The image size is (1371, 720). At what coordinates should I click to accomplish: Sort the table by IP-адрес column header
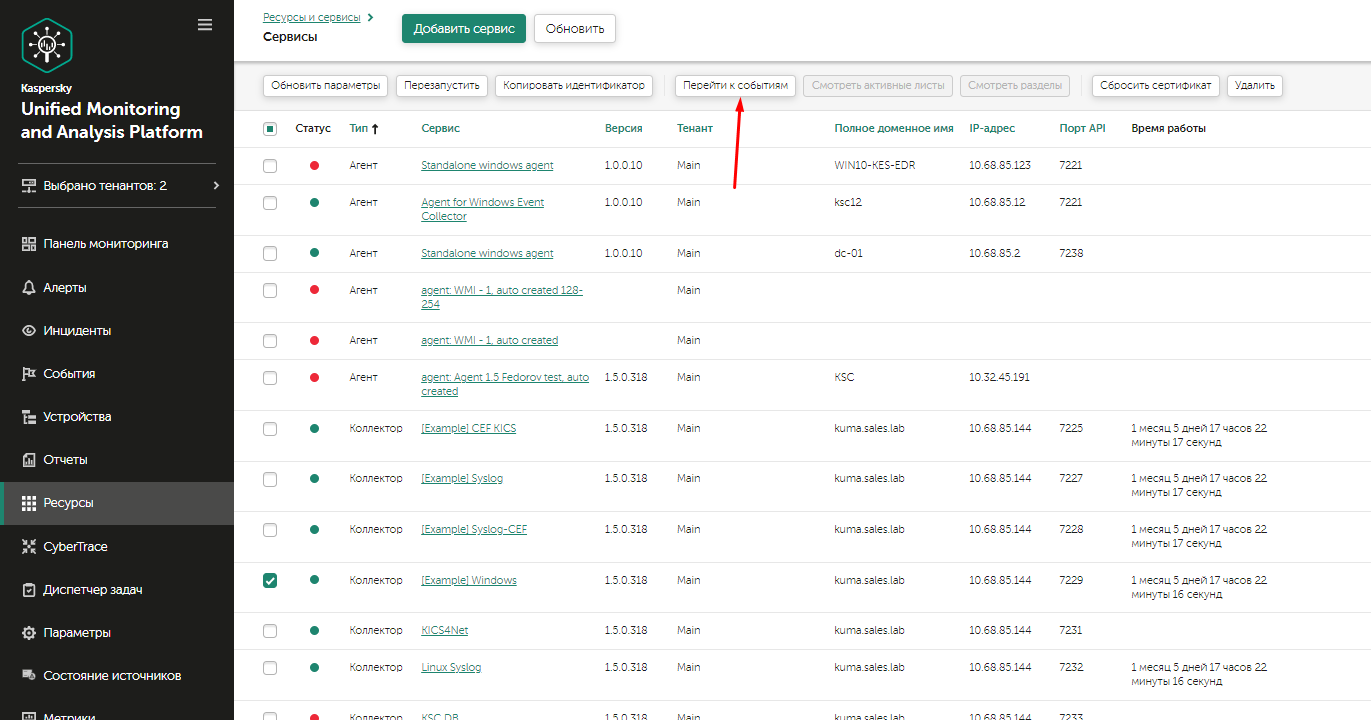point(992,129)
